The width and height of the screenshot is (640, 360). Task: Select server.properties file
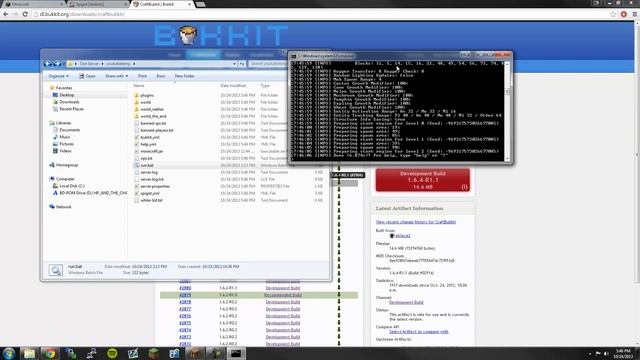[155, 186]
